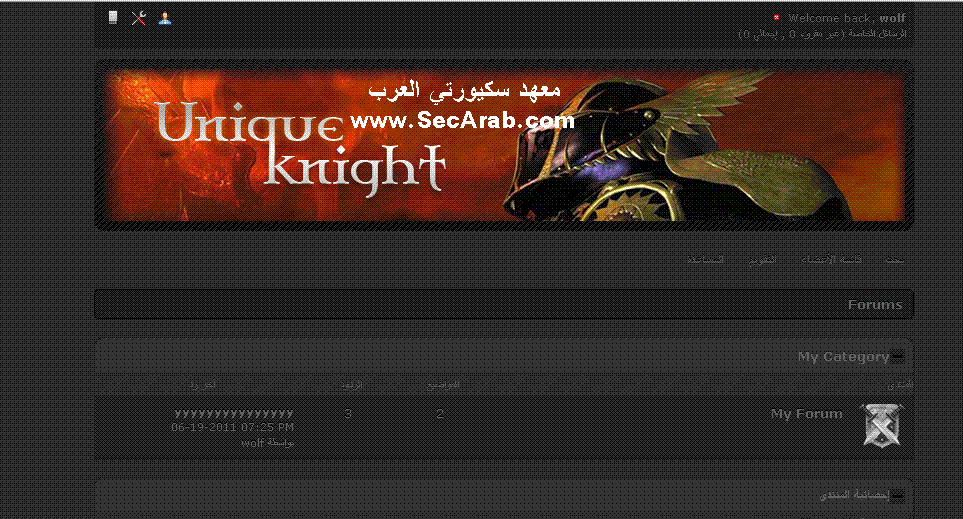This screenshot has height=519, width=963.
Task: Open the Help menu item
Action: (x=706, y=260)
